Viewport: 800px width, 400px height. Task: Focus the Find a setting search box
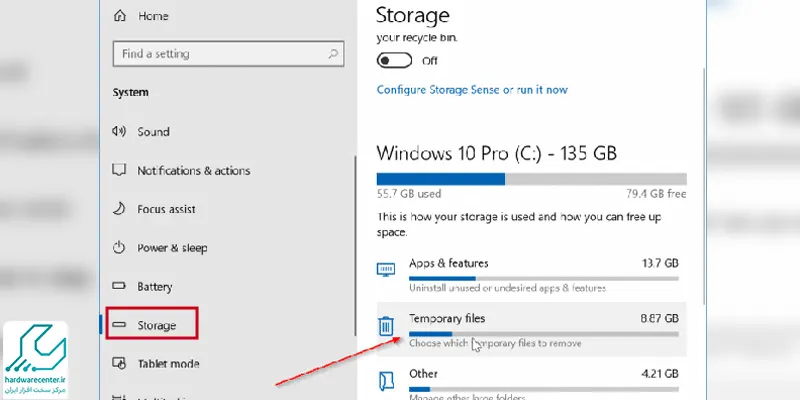(x=228, y=54)
